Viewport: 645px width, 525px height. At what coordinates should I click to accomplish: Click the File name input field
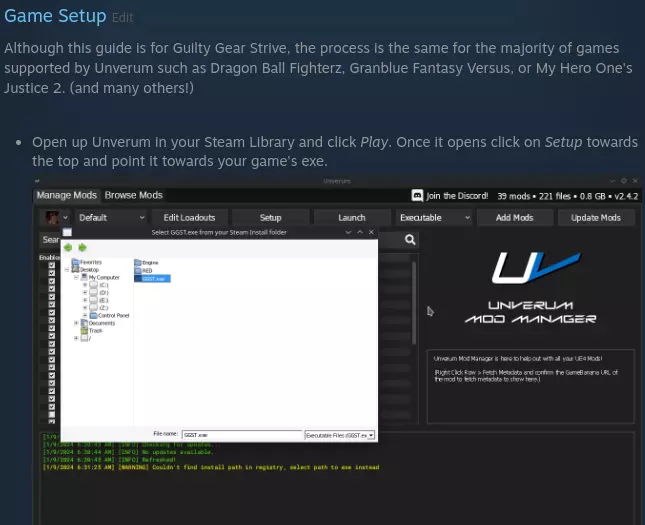pyautogui.click(x=242, y=435)
